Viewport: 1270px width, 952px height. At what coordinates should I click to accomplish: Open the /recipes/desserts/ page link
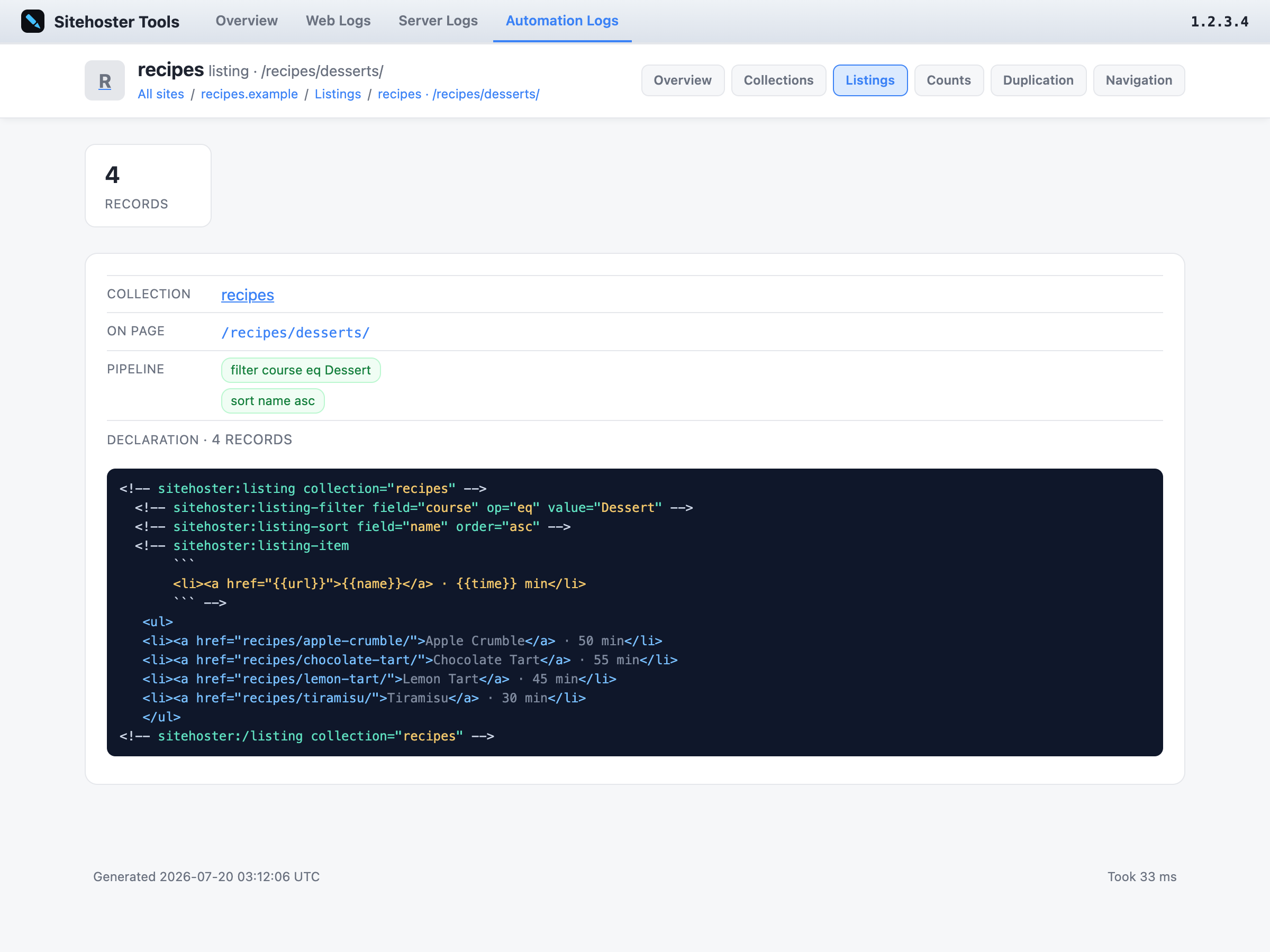point(296,333)
